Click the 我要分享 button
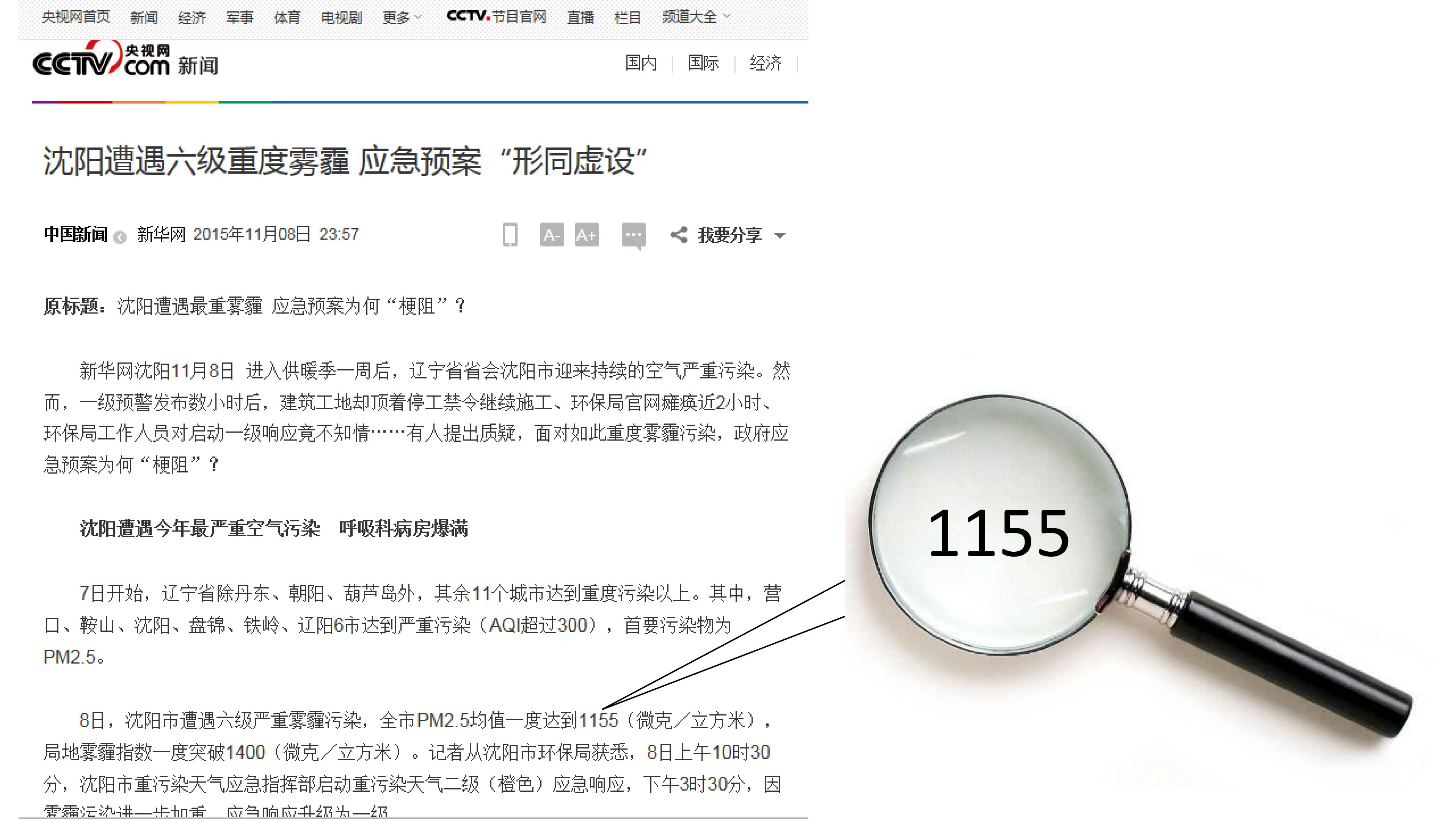Image resolution: width=1456 pixels, height=819 pixels. [730, 235]
